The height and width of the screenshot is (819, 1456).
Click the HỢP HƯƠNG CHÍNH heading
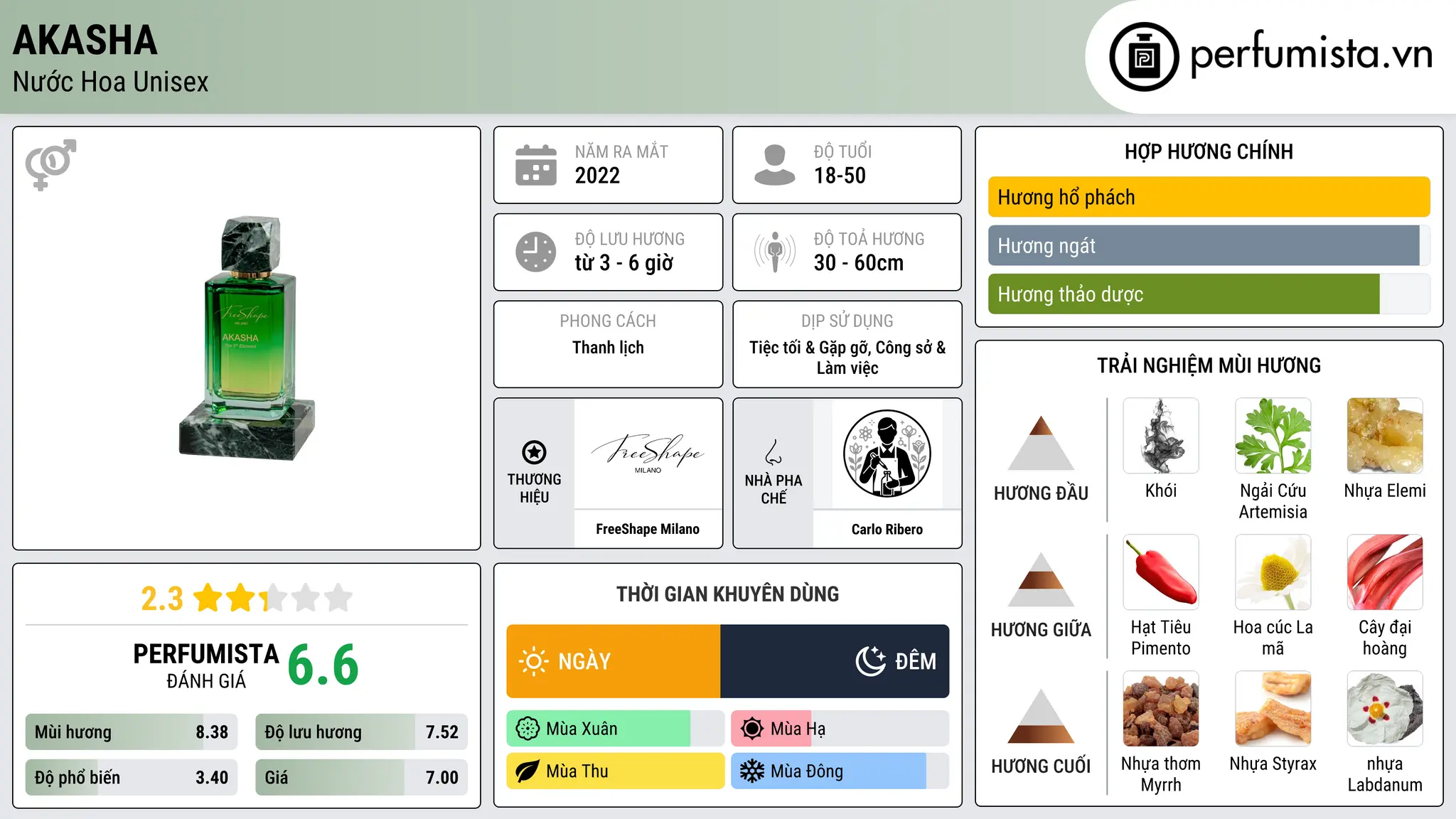(x=1209, y=151)
